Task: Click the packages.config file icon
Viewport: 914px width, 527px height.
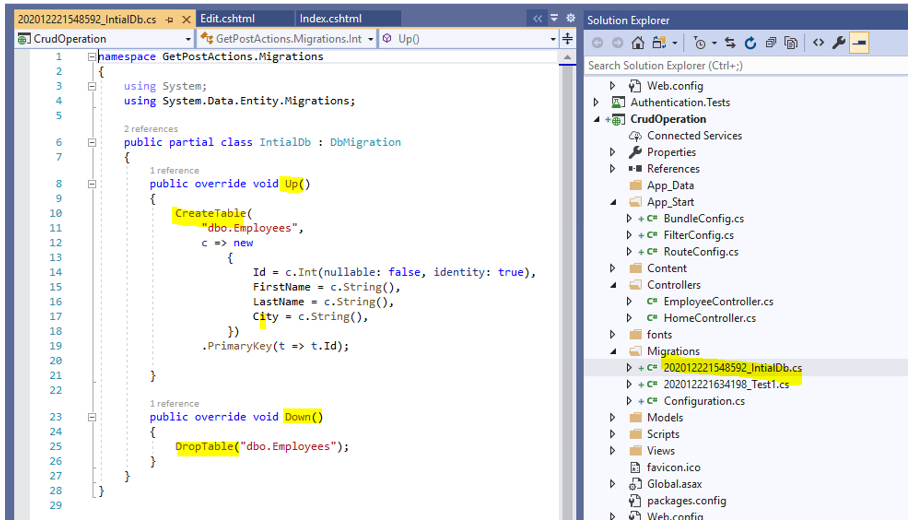Action: click(635, 501)
